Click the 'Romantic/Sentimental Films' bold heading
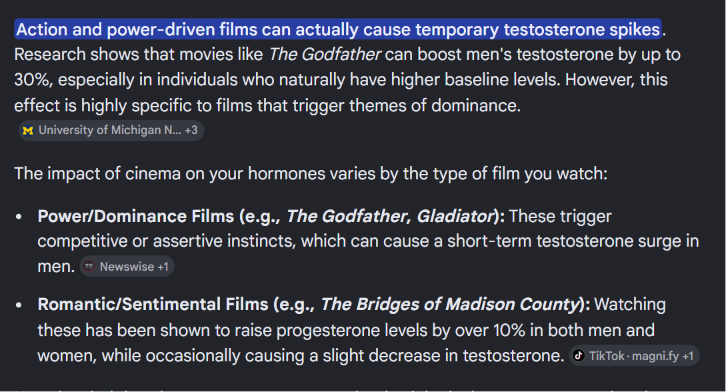This screenshot has height=392, width=726. [153, 305]
